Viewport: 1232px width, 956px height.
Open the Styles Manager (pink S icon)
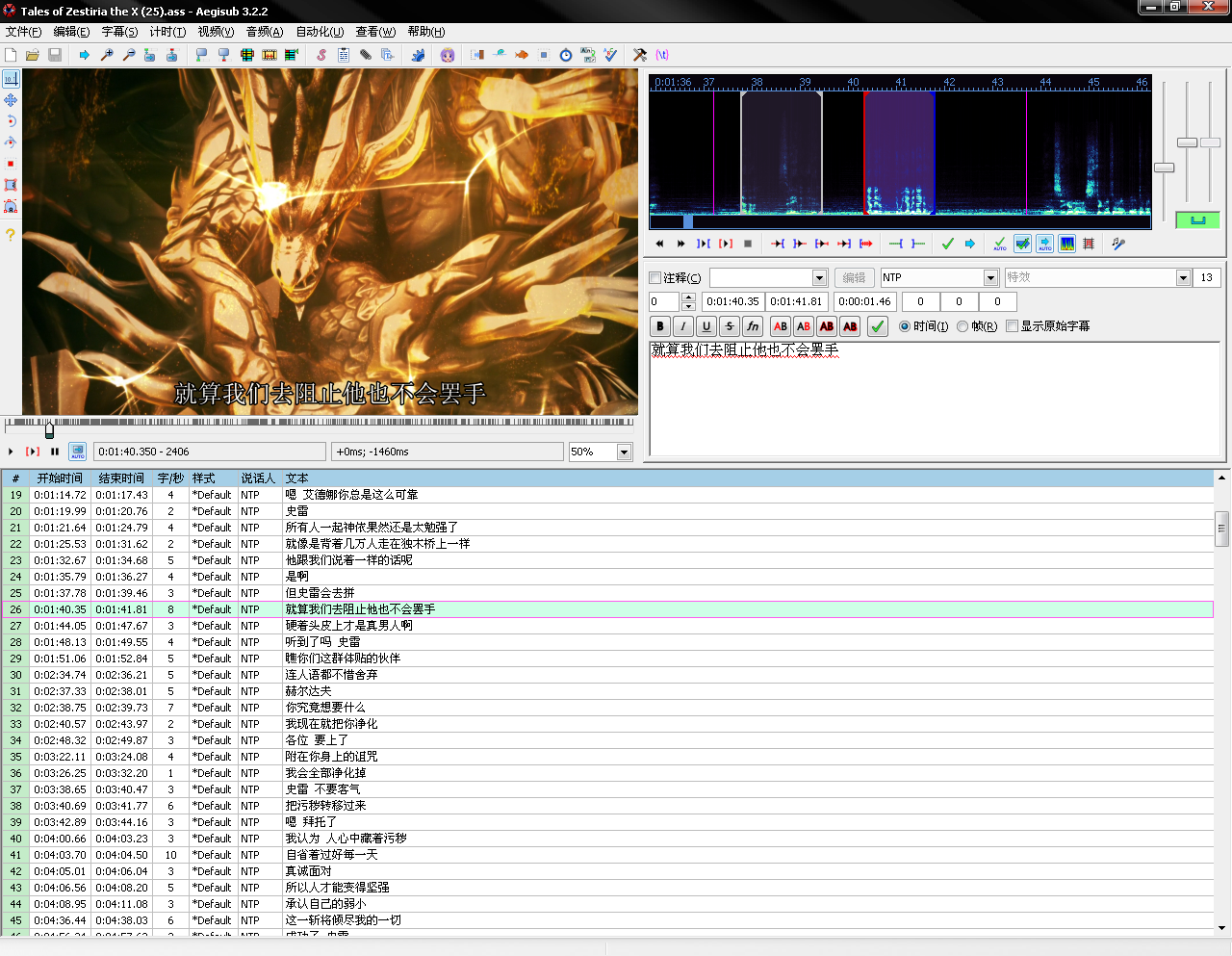[x=321, y=55]
